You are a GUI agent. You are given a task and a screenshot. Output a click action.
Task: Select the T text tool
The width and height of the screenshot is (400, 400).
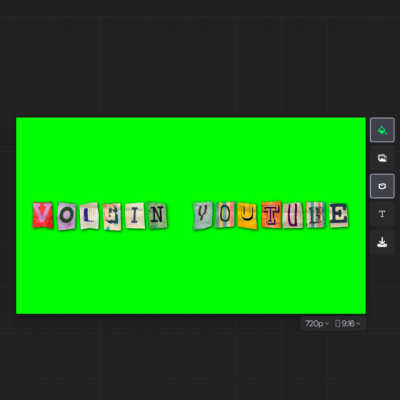coord(382,214)
